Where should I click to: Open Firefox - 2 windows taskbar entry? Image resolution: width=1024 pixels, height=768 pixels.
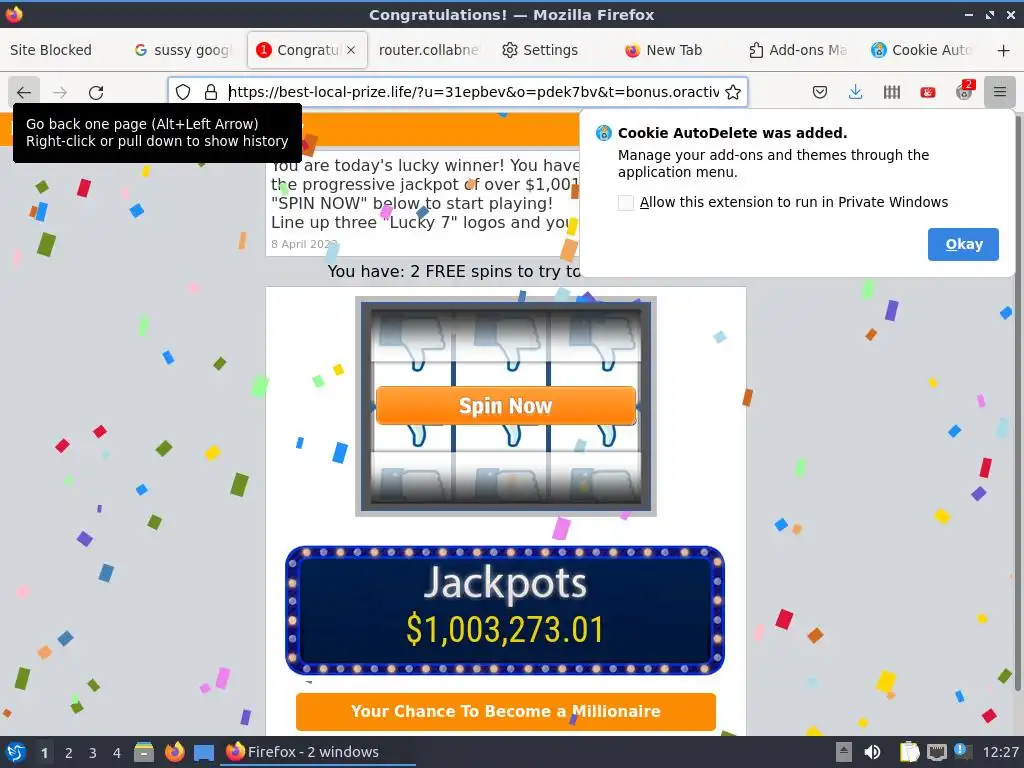point(319,752)
